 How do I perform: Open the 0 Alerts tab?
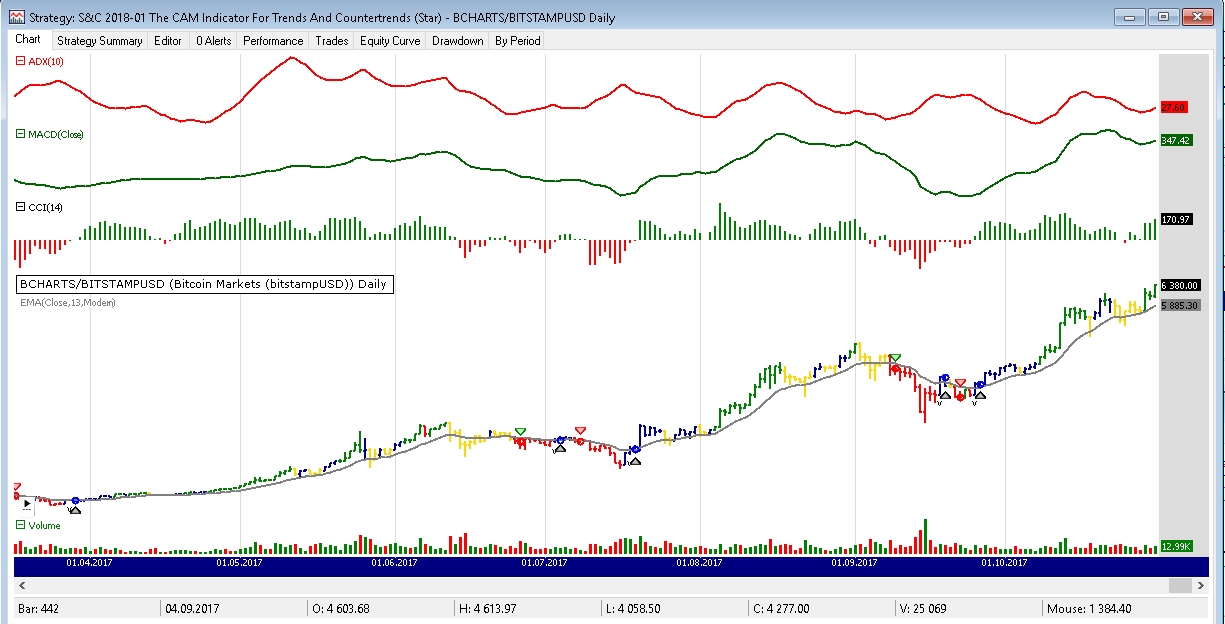point(213,41)
